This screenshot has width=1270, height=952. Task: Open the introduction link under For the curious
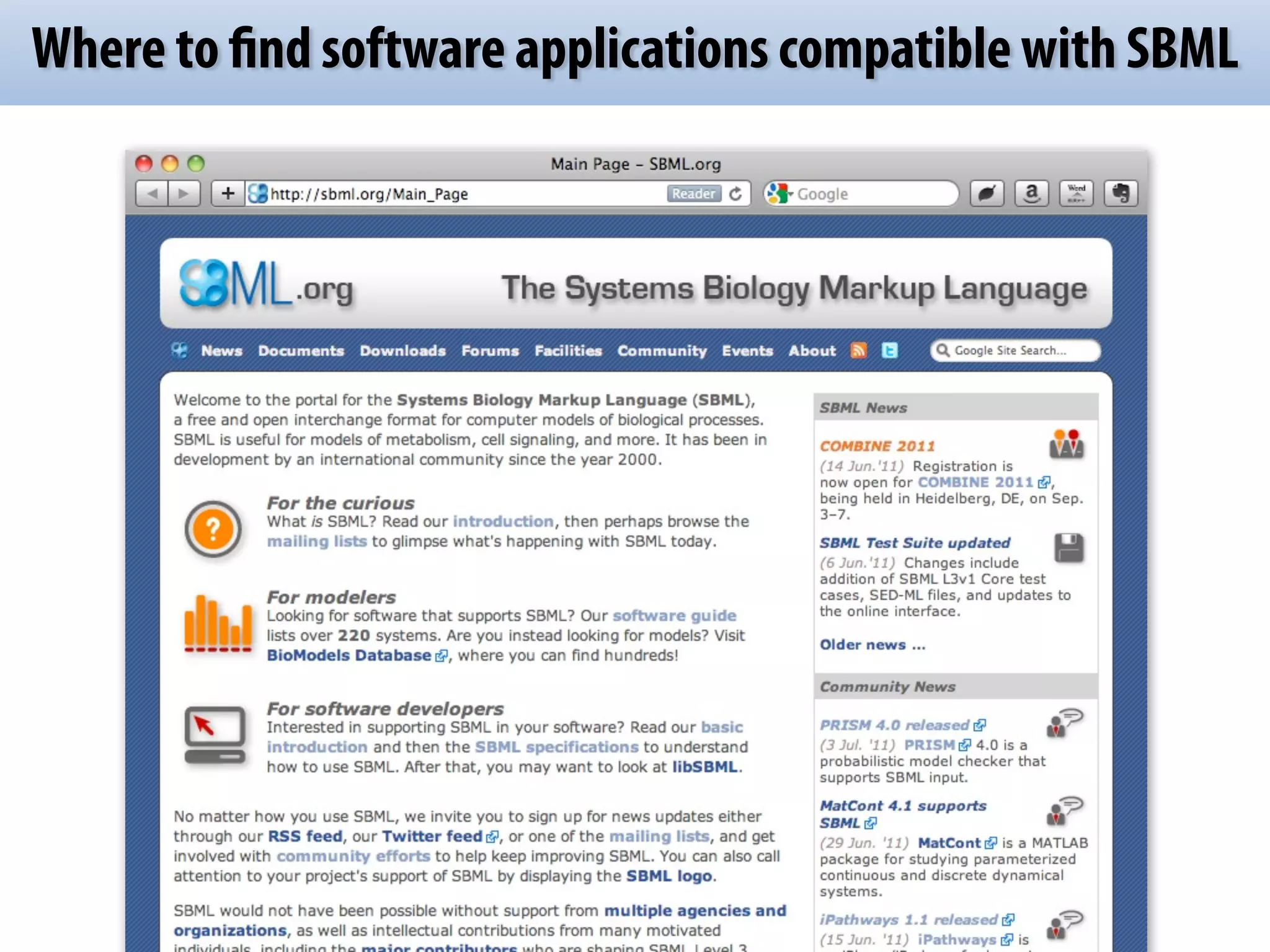[503, 521]
